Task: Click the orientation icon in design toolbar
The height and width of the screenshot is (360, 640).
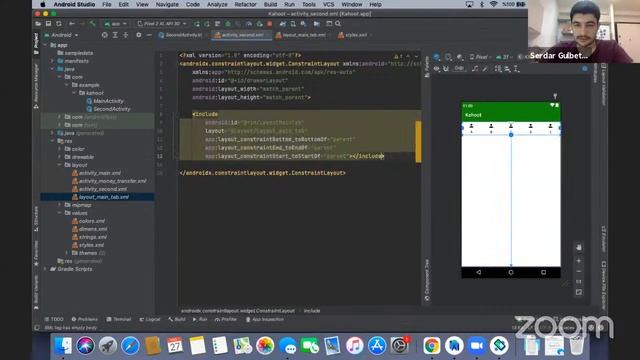Action: 449,57
